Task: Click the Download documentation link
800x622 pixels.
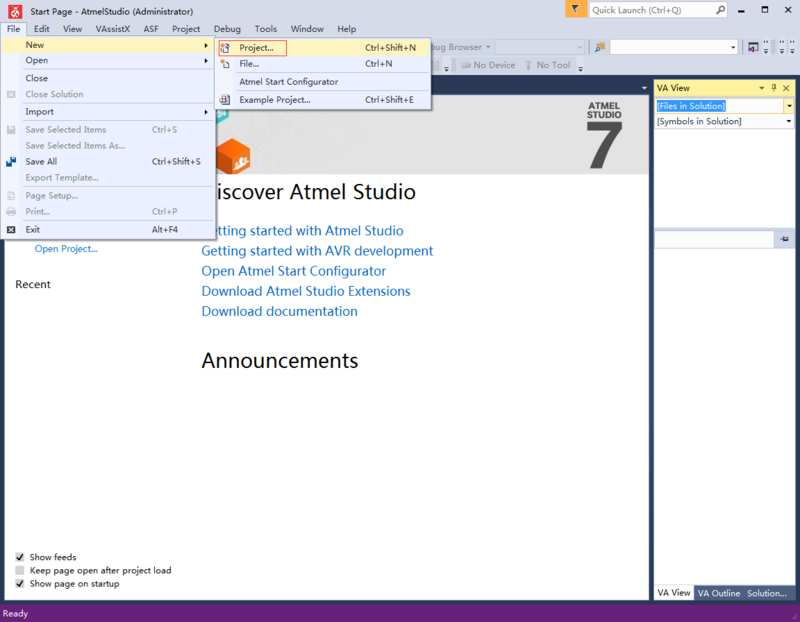Action: [279, 311]
